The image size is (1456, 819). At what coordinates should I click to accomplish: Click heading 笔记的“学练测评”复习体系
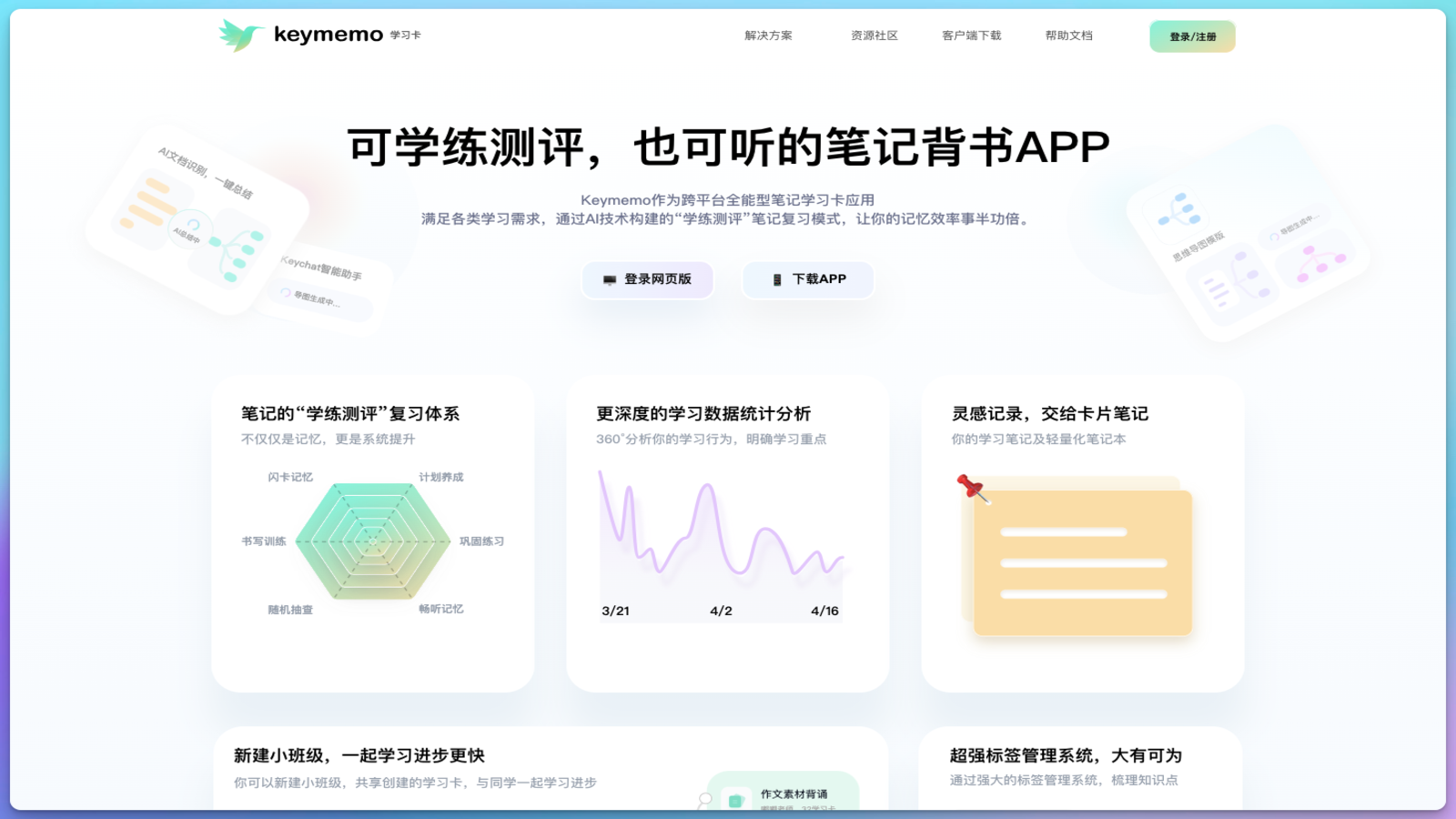pyautogui.click(x=350, y=414)
